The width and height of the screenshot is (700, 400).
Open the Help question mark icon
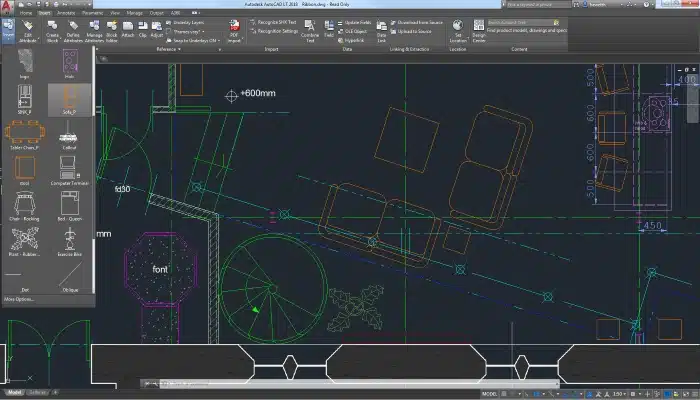(x=646, y=4)
